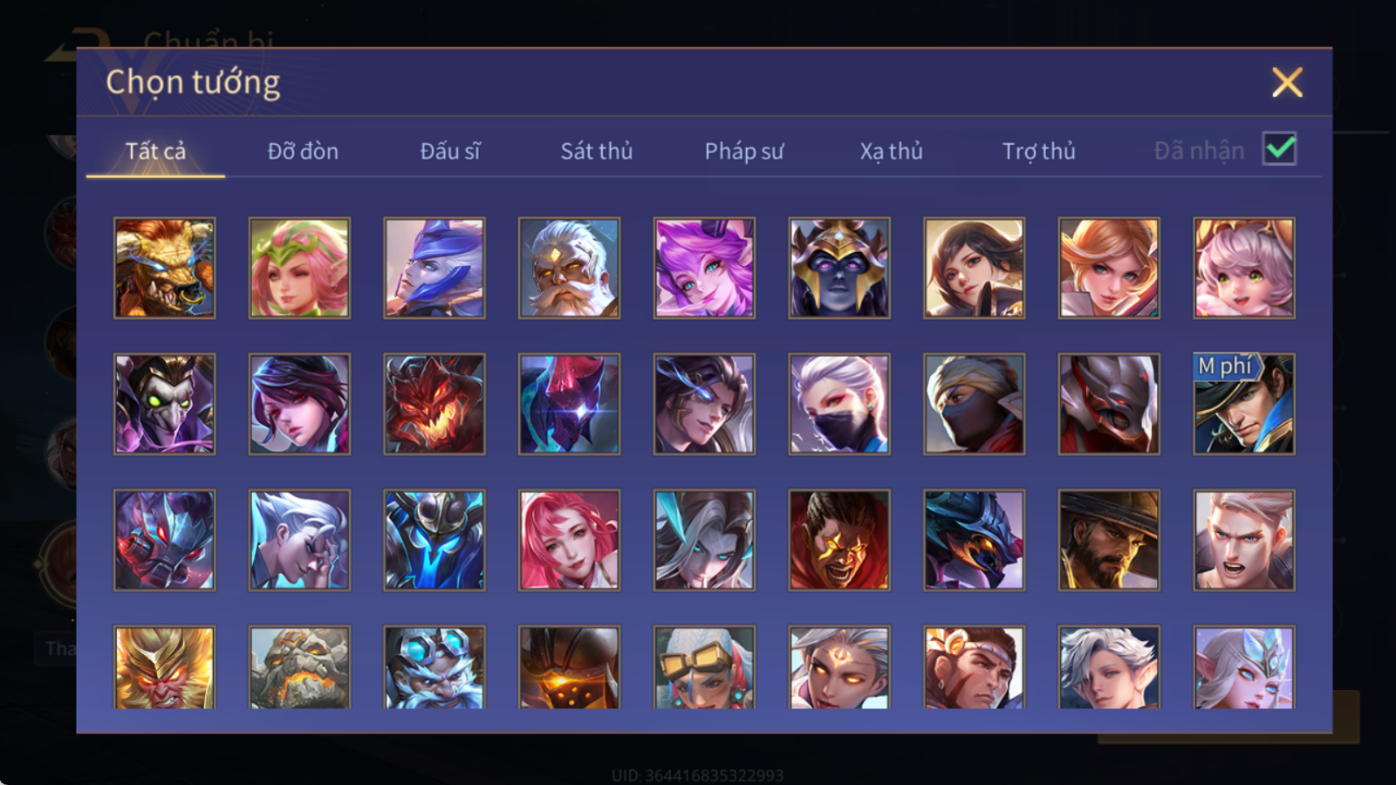1396x785 pixels.
Task: Choose the green-eyed joker hero portrait
Action: (164, 404)
